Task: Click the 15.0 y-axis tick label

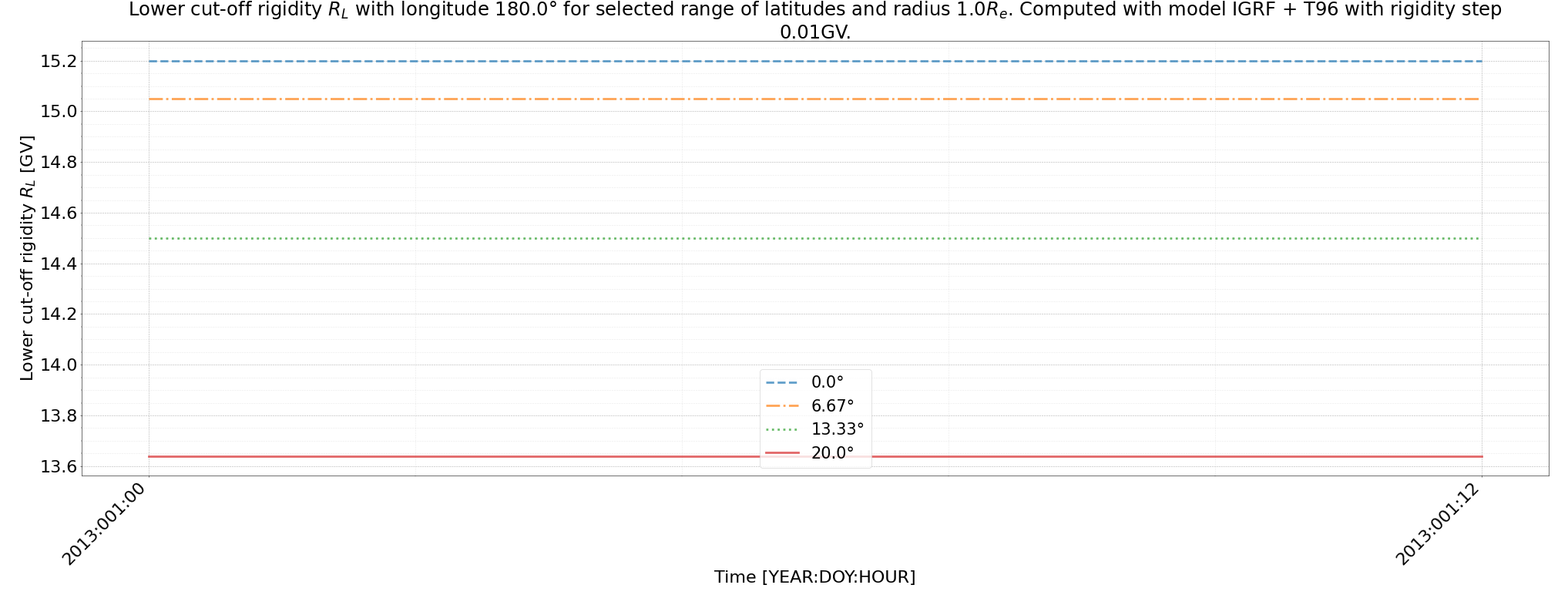Action: pyautogui.click(x=59, y=112)
